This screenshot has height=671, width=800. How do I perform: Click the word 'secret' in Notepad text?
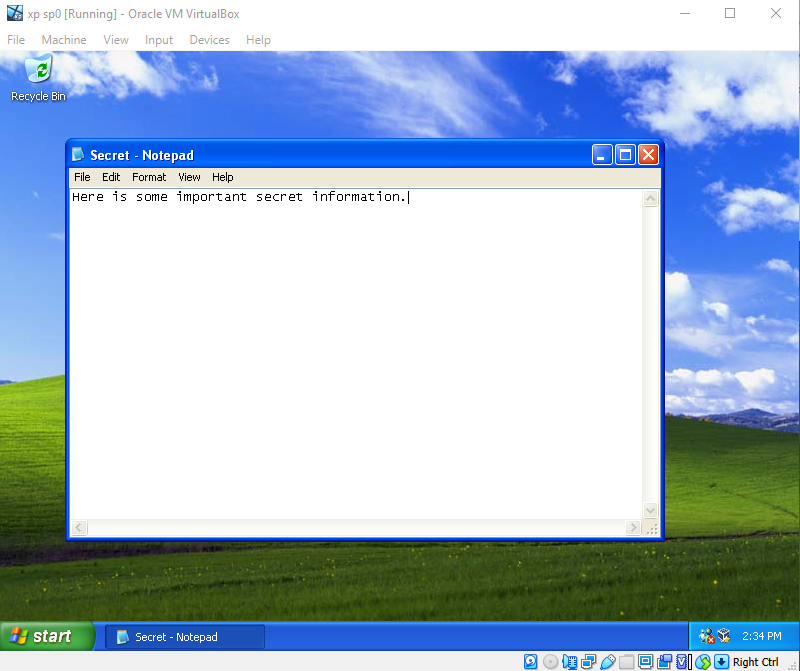coord(279,197)
